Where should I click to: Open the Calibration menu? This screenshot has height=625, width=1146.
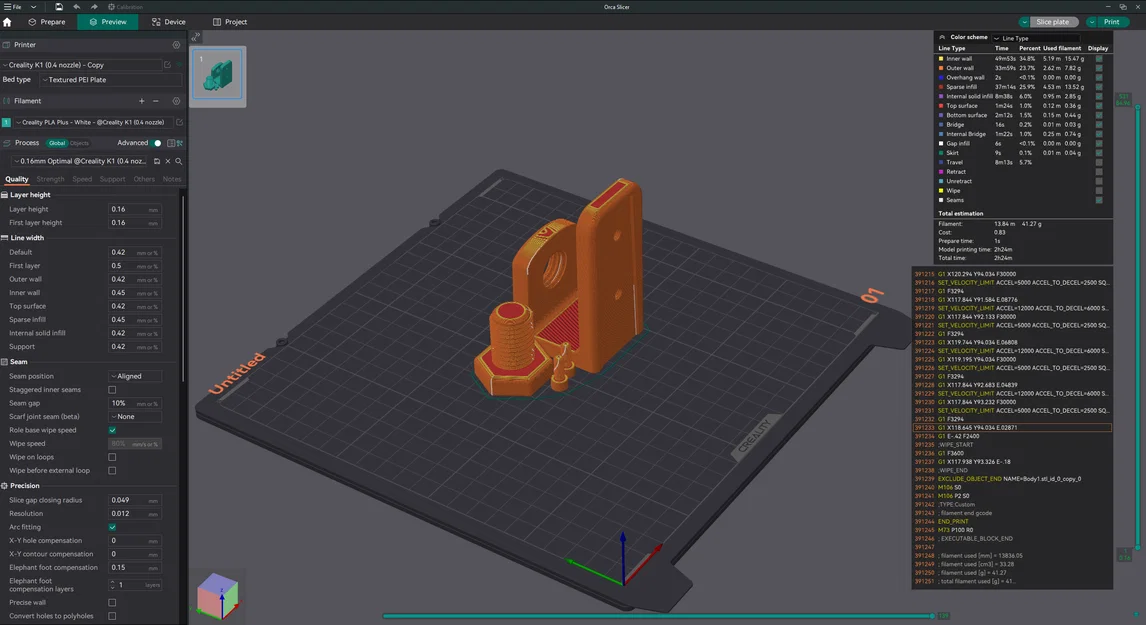(x=126, y=7)
